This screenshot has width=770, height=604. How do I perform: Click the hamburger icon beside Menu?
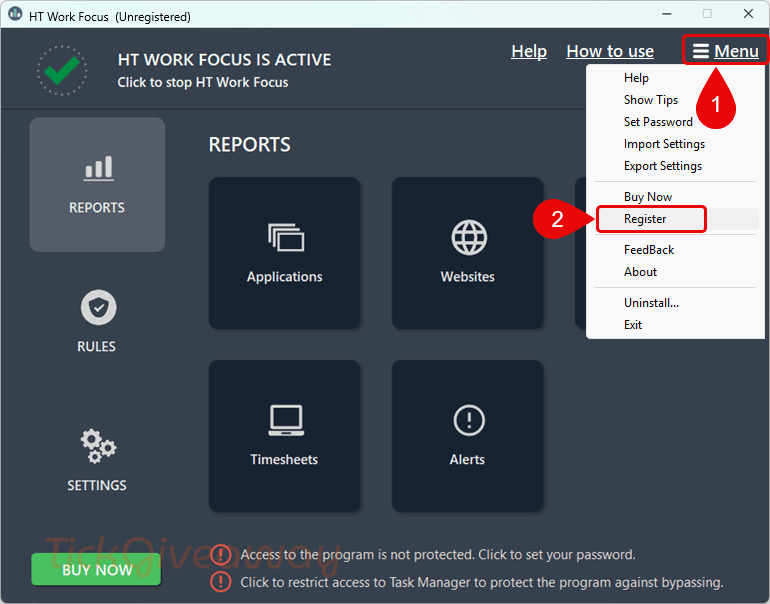pos(701,51)
